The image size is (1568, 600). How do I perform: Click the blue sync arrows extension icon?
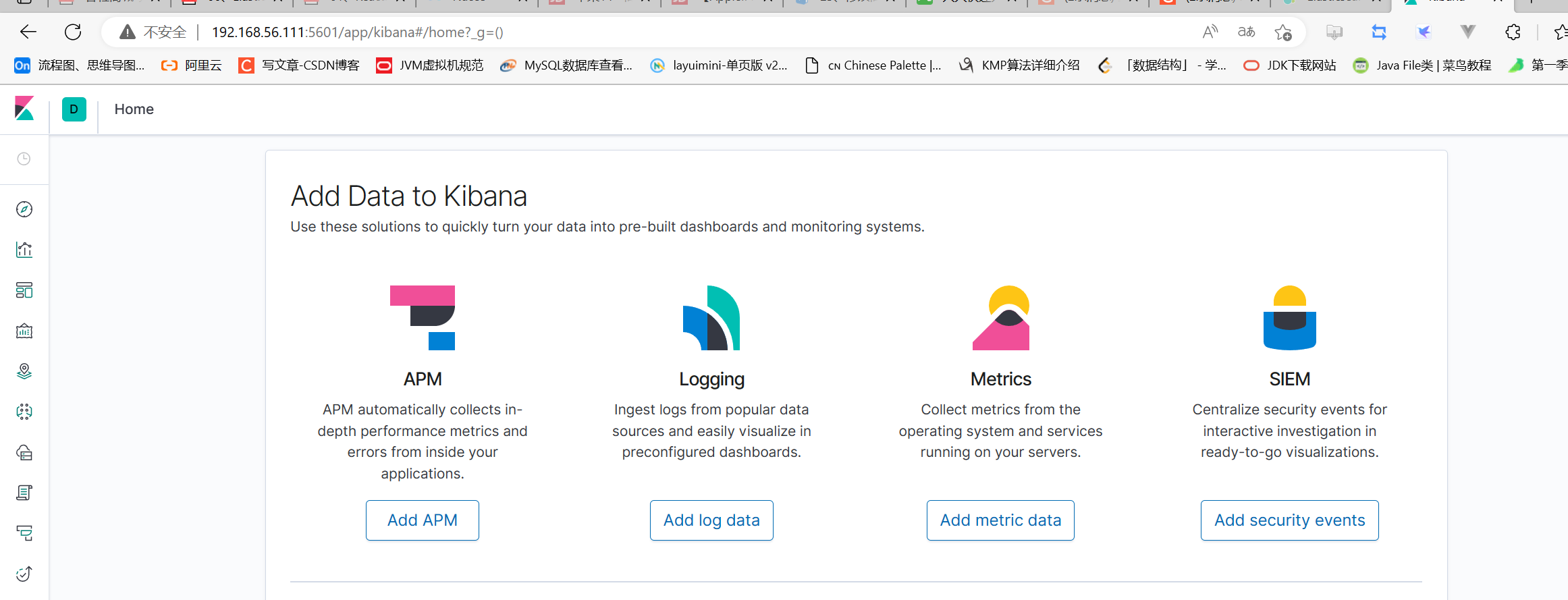(1378, 32)
